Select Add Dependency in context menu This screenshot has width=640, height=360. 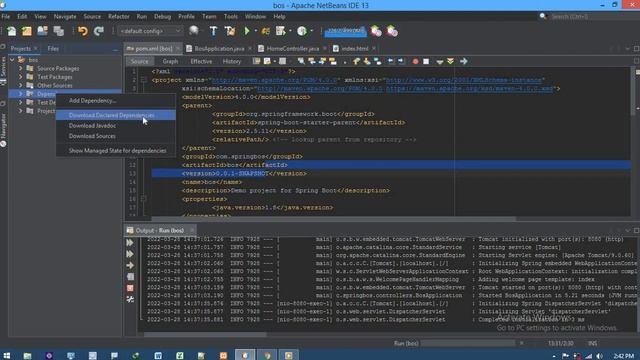tap(116, 100)
